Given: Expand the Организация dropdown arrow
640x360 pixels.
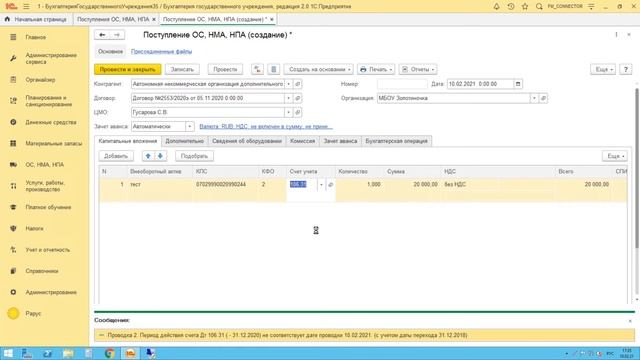Looking at the screenshot, I should coord(534,98).
